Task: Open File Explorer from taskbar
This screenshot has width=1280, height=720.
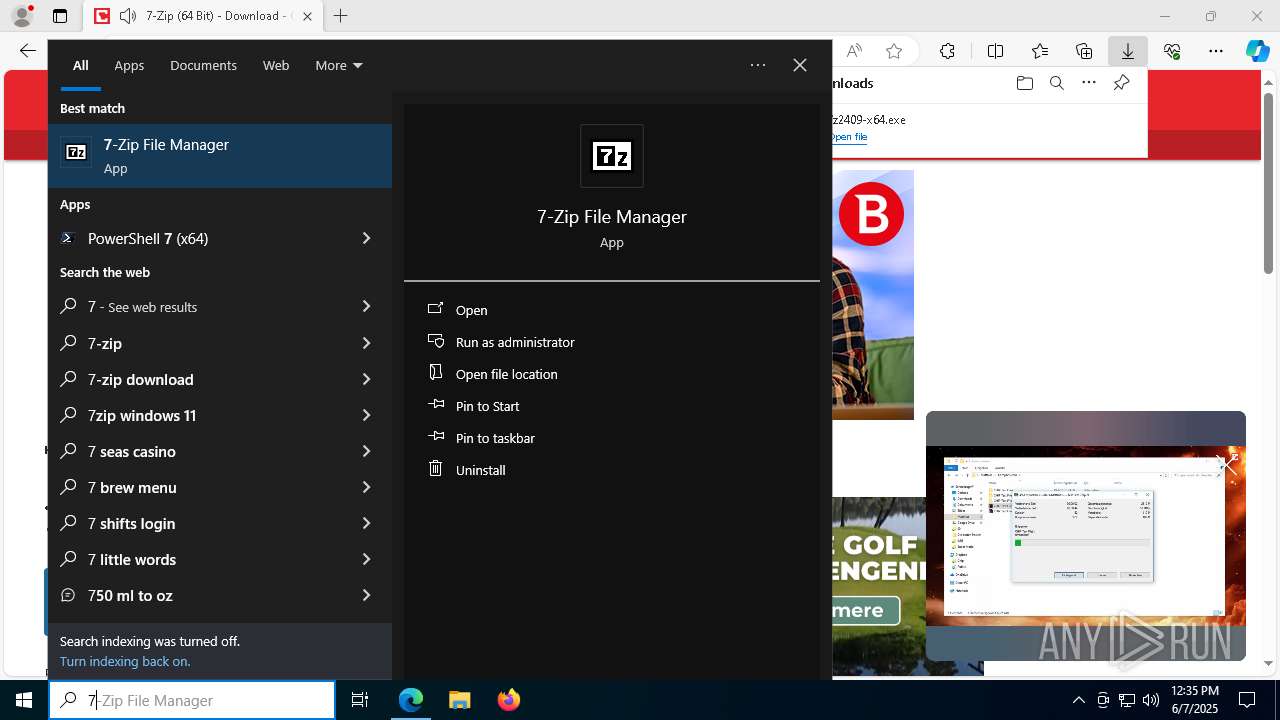Action: (459, 700)
